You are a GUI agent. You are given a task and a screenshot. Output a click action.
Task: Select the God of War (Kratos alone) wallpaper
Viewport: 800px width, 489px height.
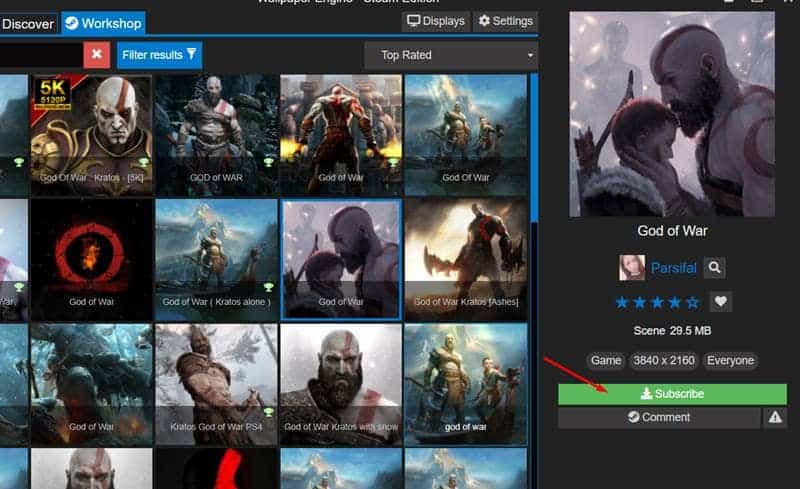(x=216, y=260)
